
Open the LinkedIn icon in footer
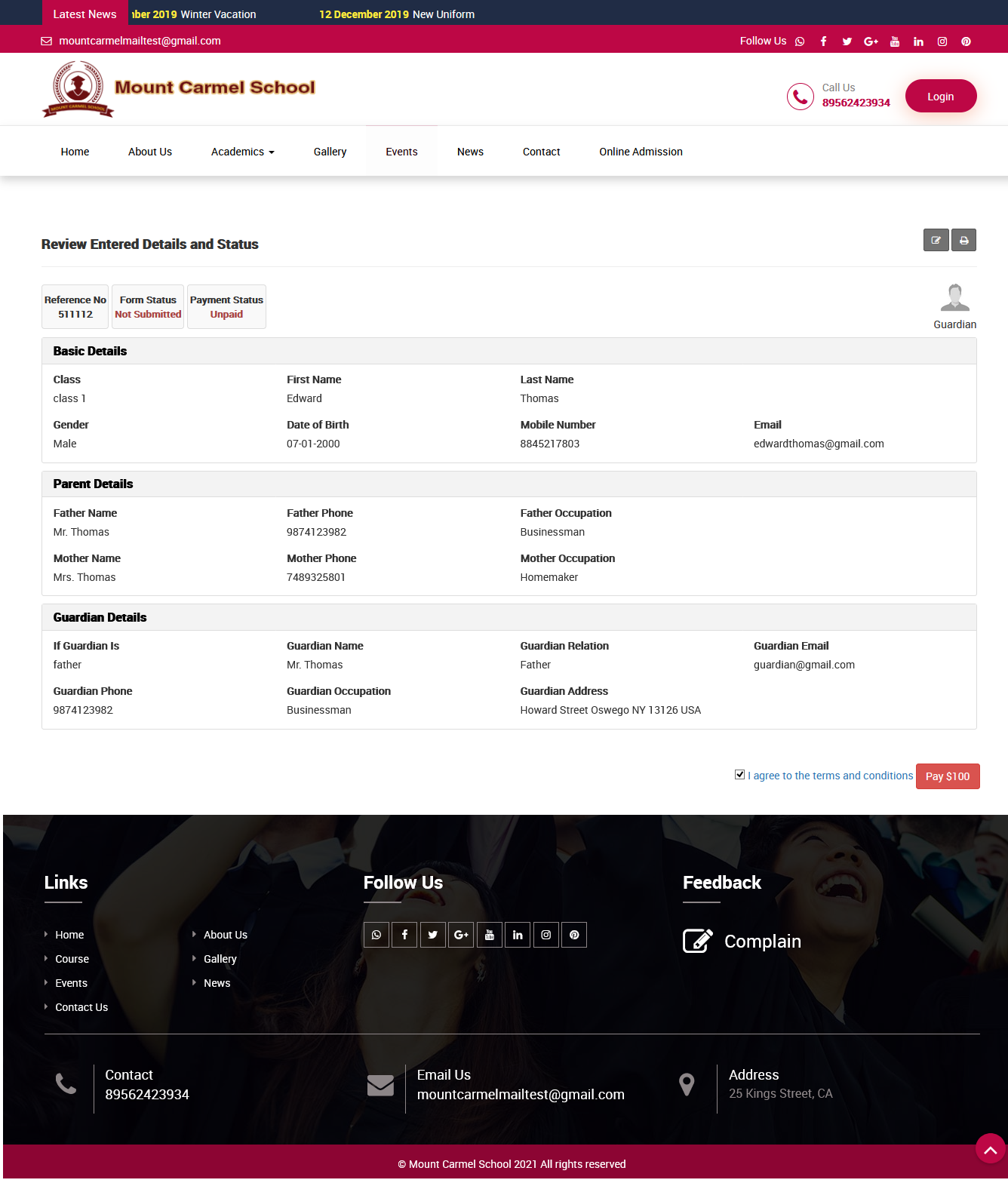coord(518,935)
